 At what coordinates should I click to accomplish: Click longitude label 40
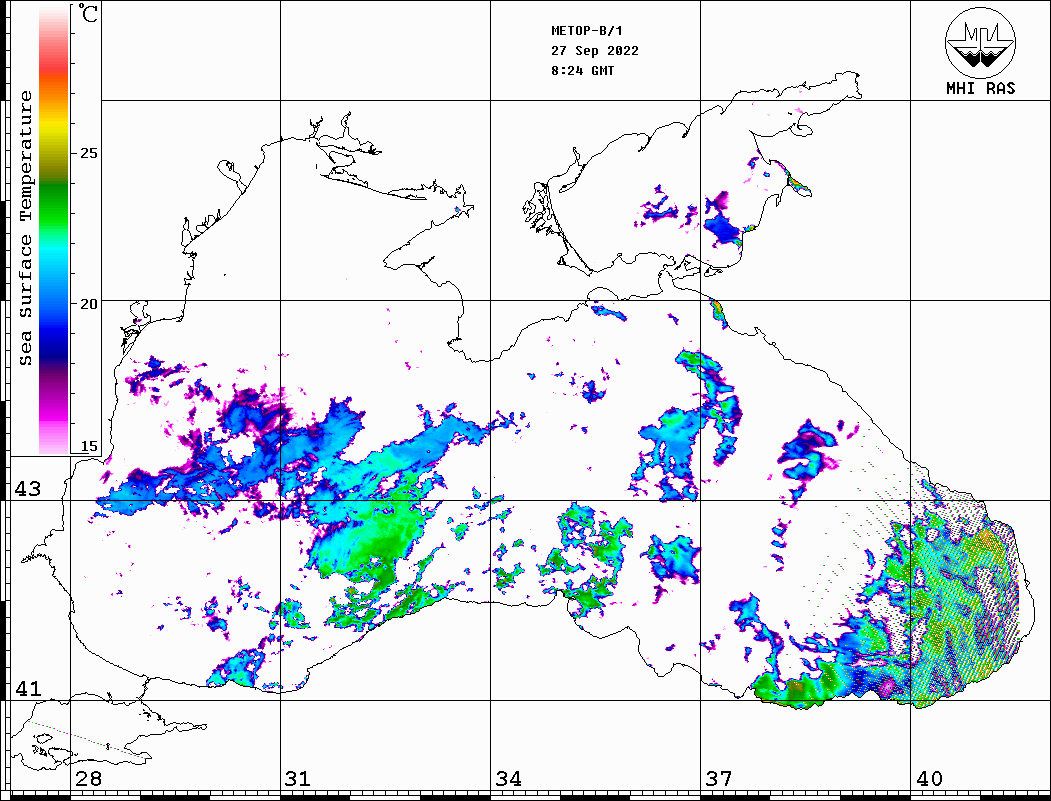point(929,778)
